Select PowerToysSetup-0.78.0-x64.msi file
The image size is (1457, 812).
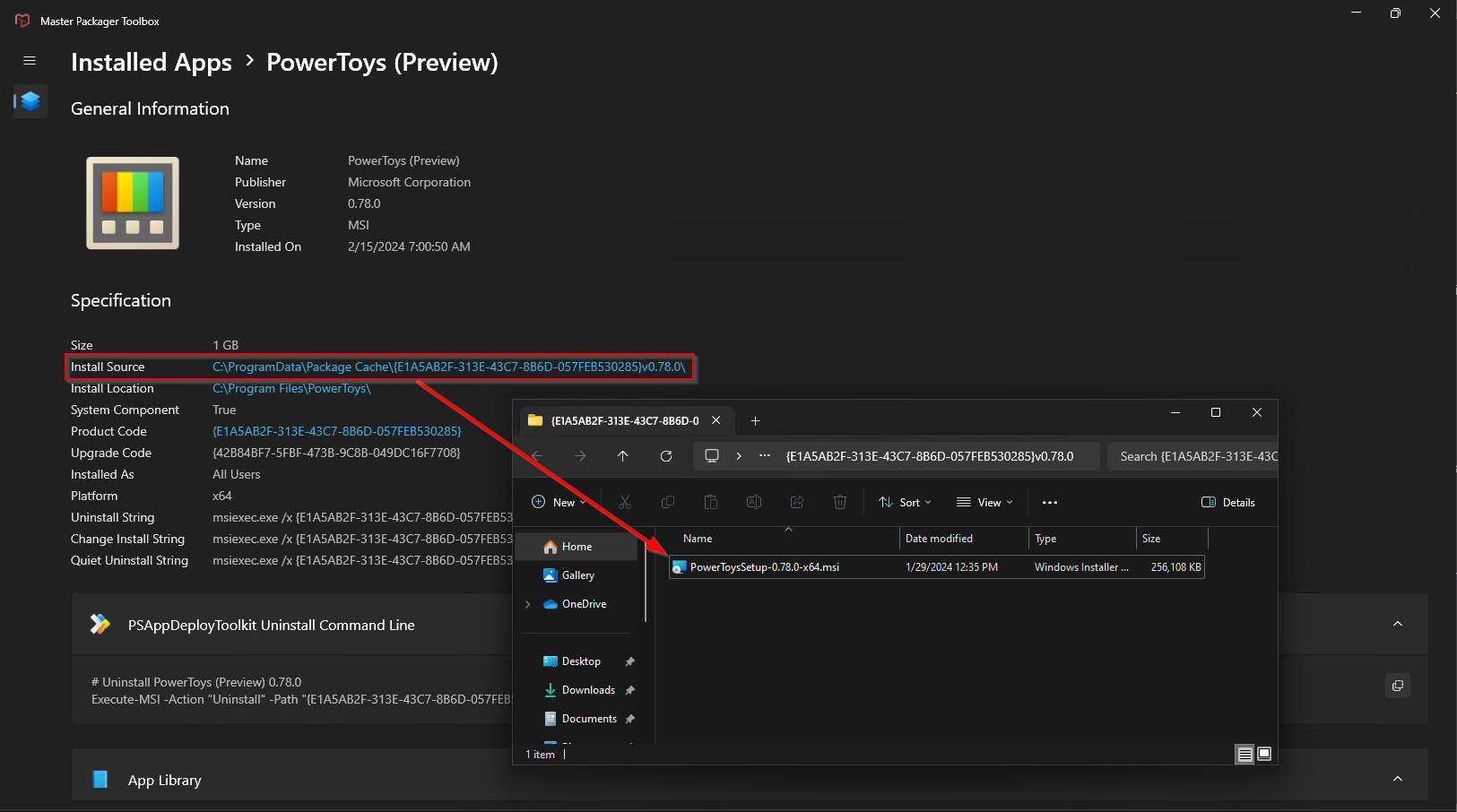(937, 567)
